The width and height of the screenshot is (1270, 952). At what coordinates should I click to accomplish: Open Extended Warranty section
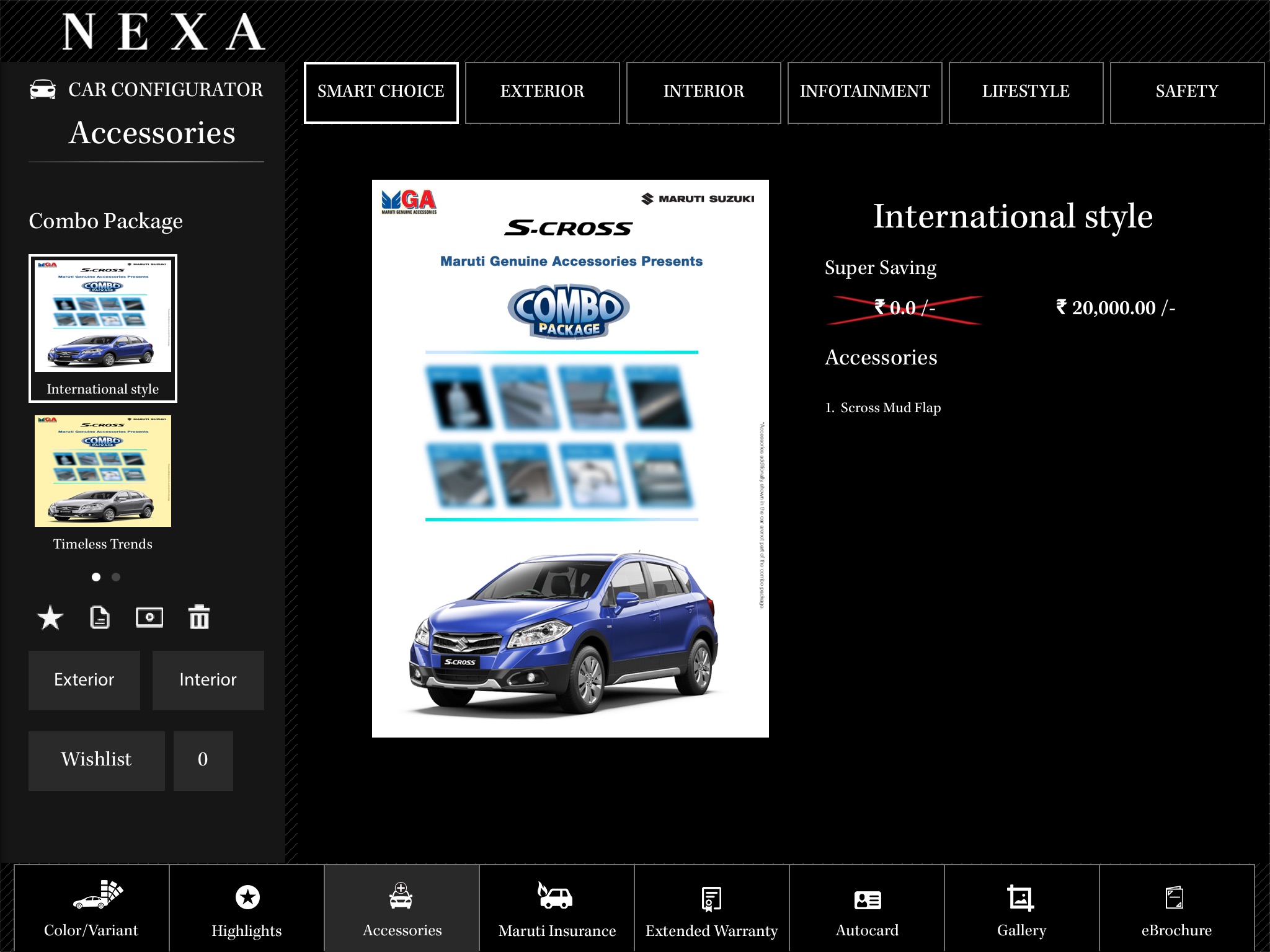coord(712,909)
